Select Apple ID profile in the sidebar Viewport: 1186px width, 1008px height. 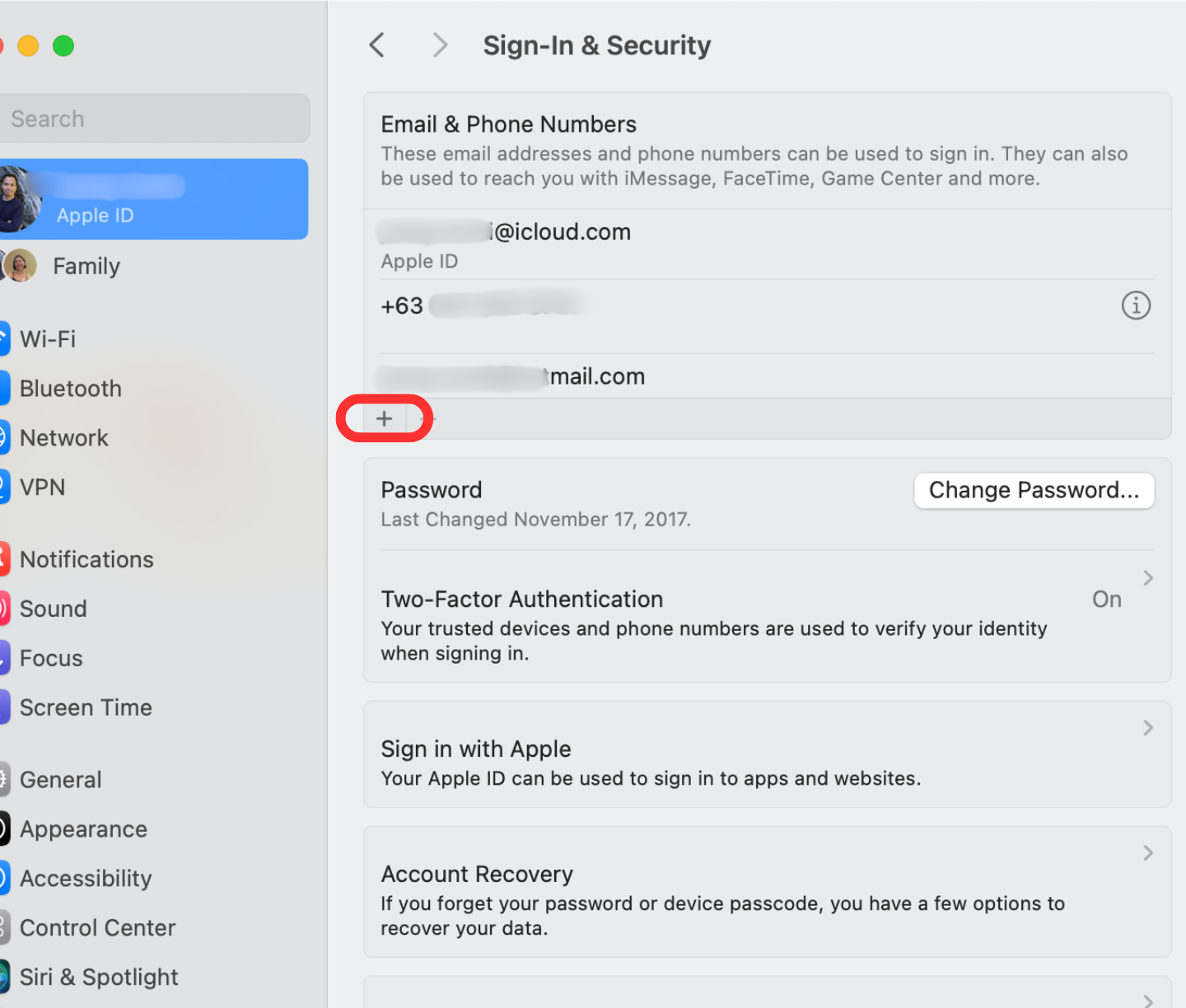click(153, 199)
